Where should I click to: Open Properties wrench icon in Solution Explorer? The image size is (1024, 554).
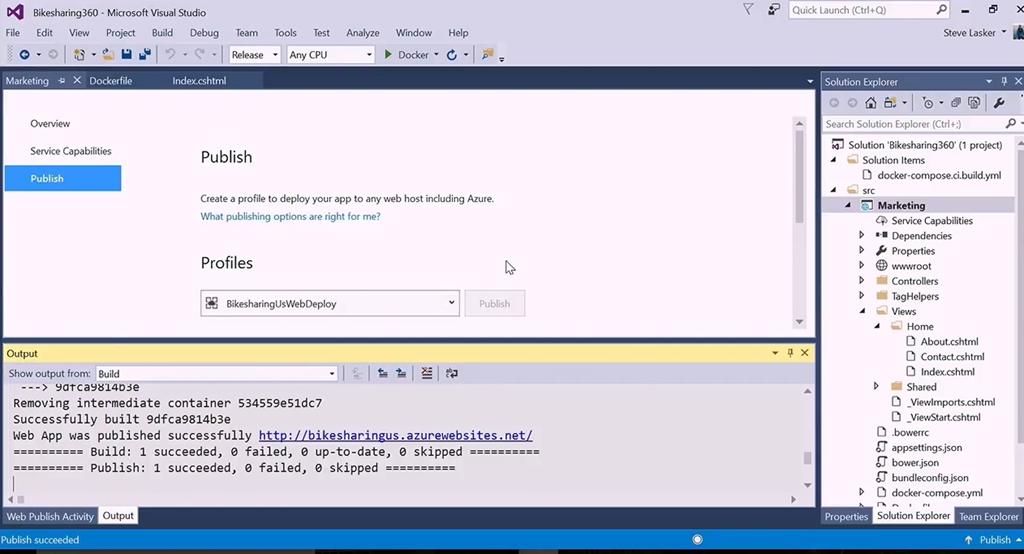(998, 103)
